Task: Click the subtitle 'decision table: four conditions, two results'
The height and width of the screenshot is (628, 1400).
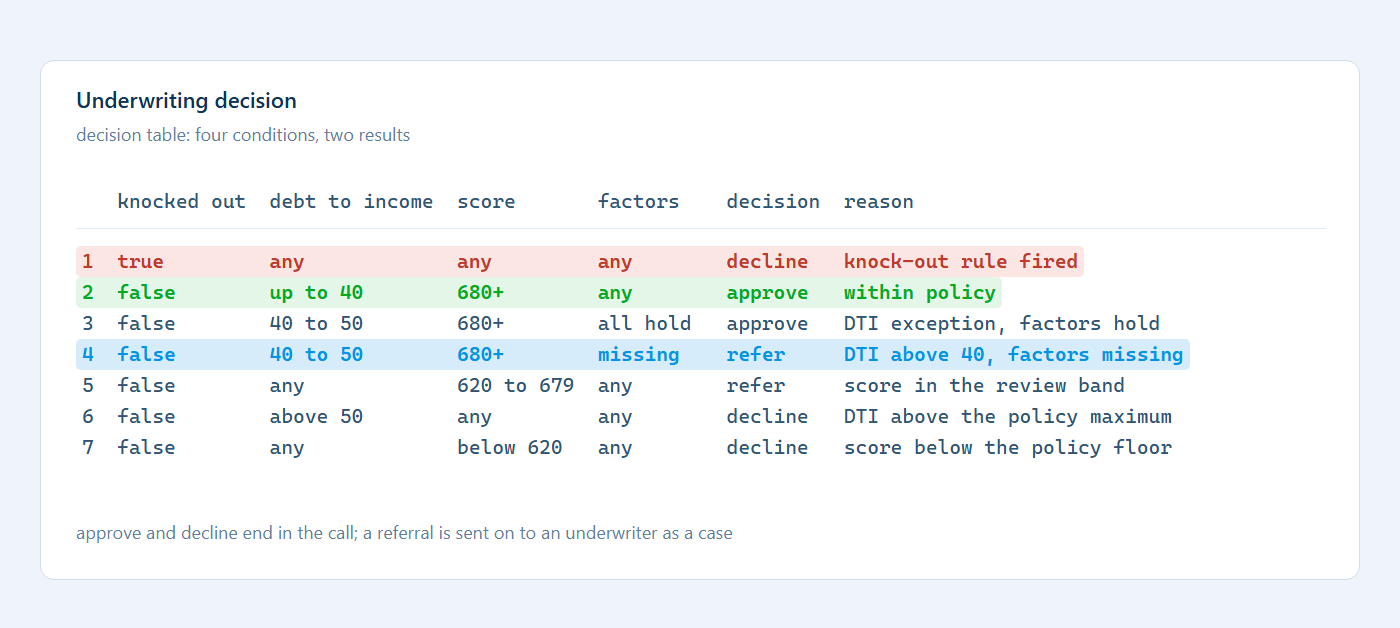Action: [x=243, y=135]
